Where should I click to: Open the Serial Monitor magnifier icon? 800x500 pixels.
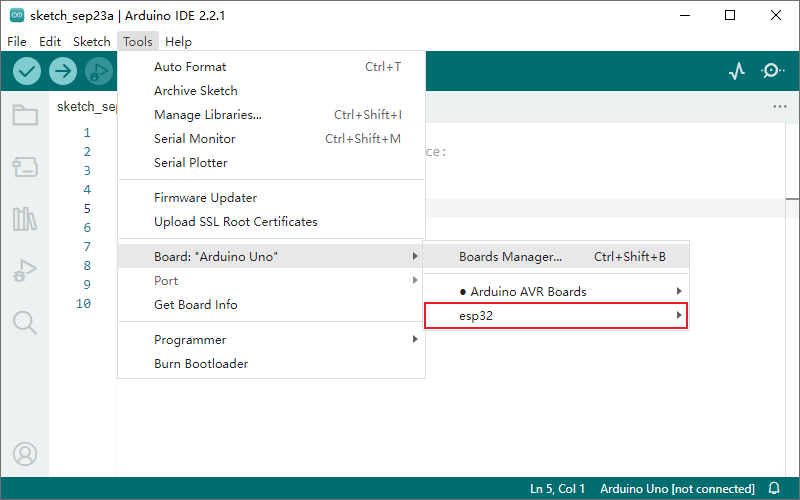pos(773,71)
